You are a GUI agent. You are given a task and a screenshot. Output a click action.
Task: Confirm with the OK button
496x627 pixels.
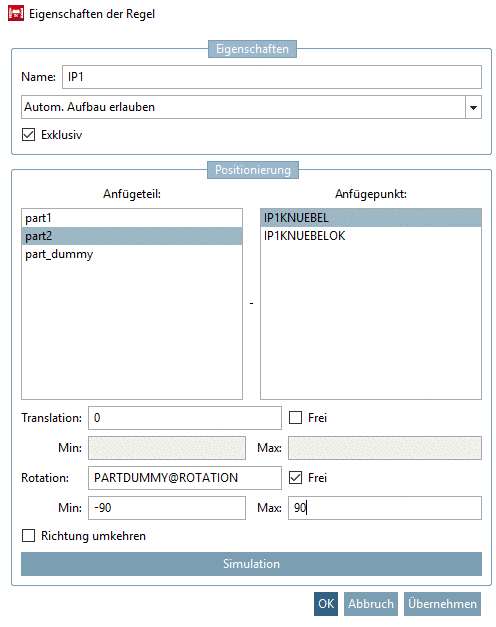click(326, 604)
